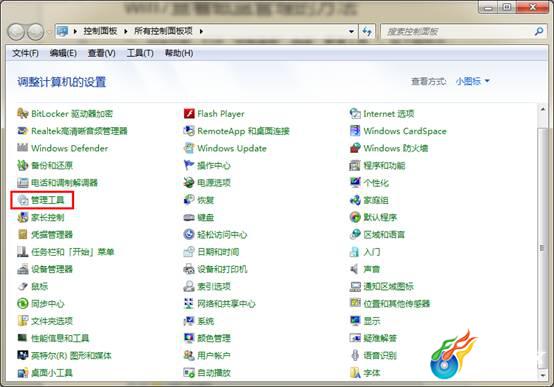Open the 英特尔(R) 图形和媒体 link
This screenshot has width=554, height=387.
point(71,356)
